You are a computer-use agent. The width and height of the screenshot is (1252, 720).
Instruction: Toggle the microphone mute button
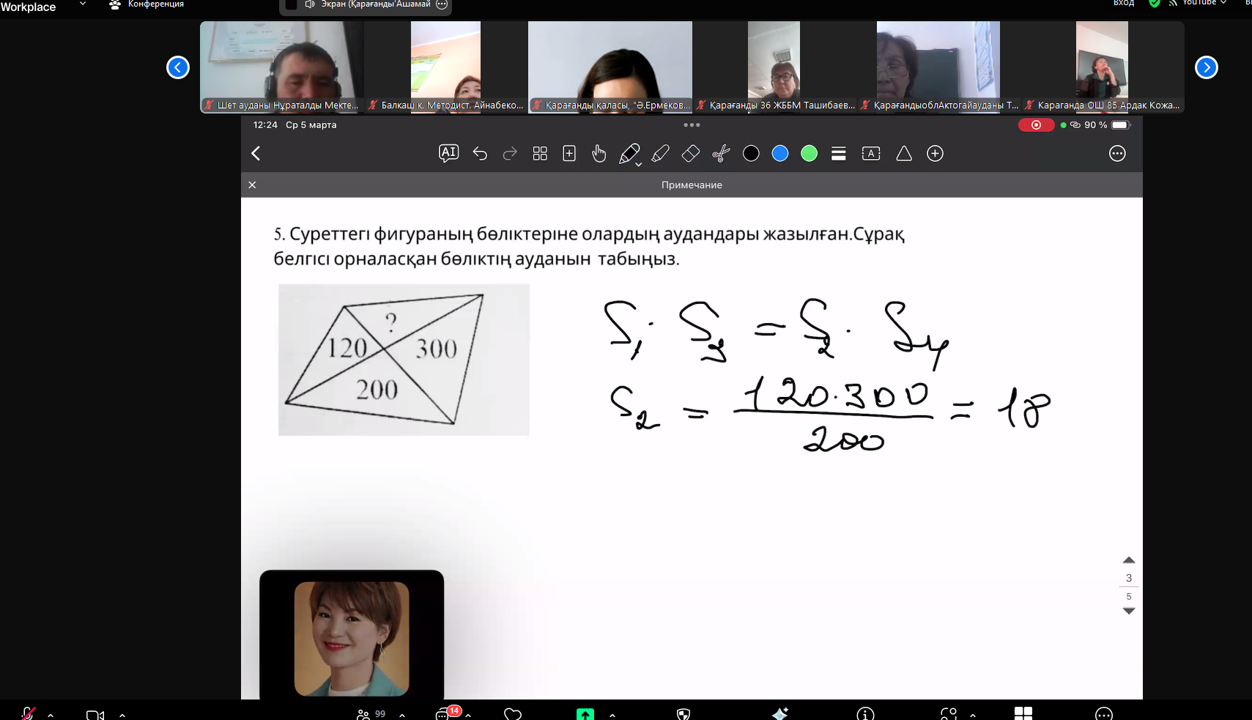pos(28,713)
